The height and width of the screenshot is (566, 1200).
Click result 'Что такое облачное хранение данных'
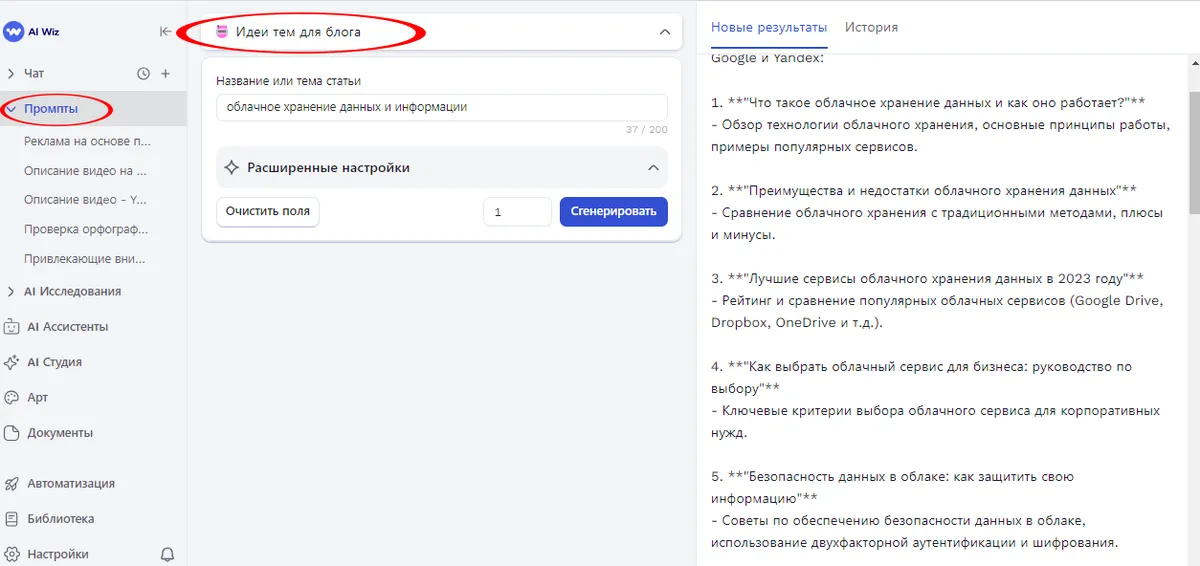coord(929,103)
